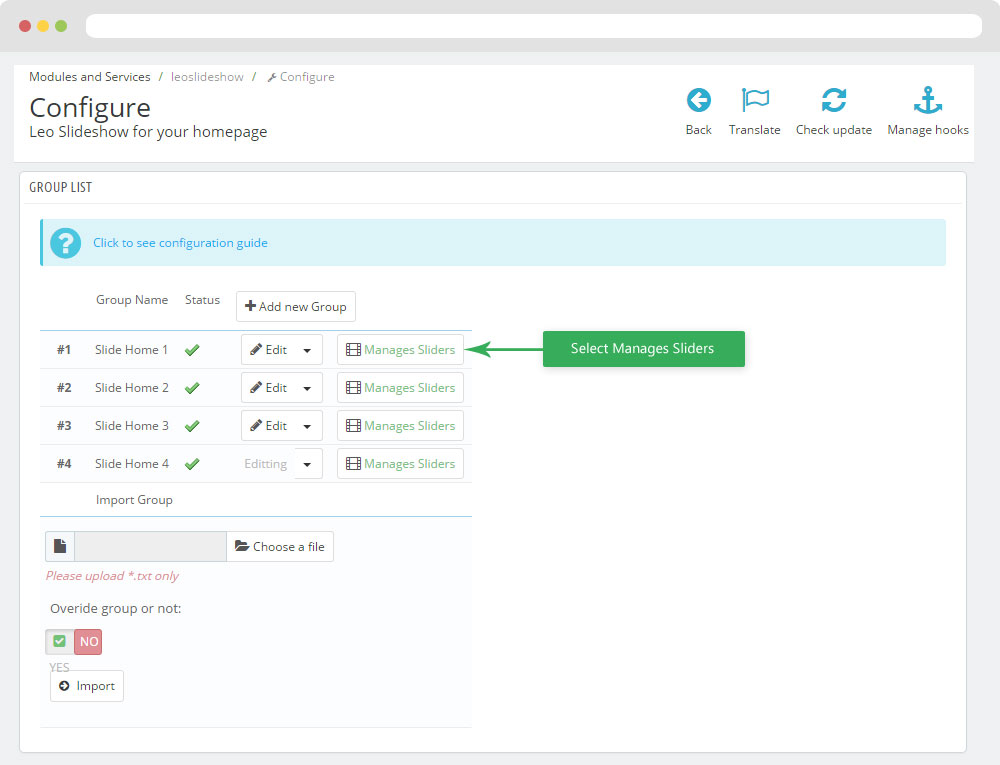Click 'Please upload *.txt only' notice
The height and width of the screenshot is (765, 1000).
(112, 576)
